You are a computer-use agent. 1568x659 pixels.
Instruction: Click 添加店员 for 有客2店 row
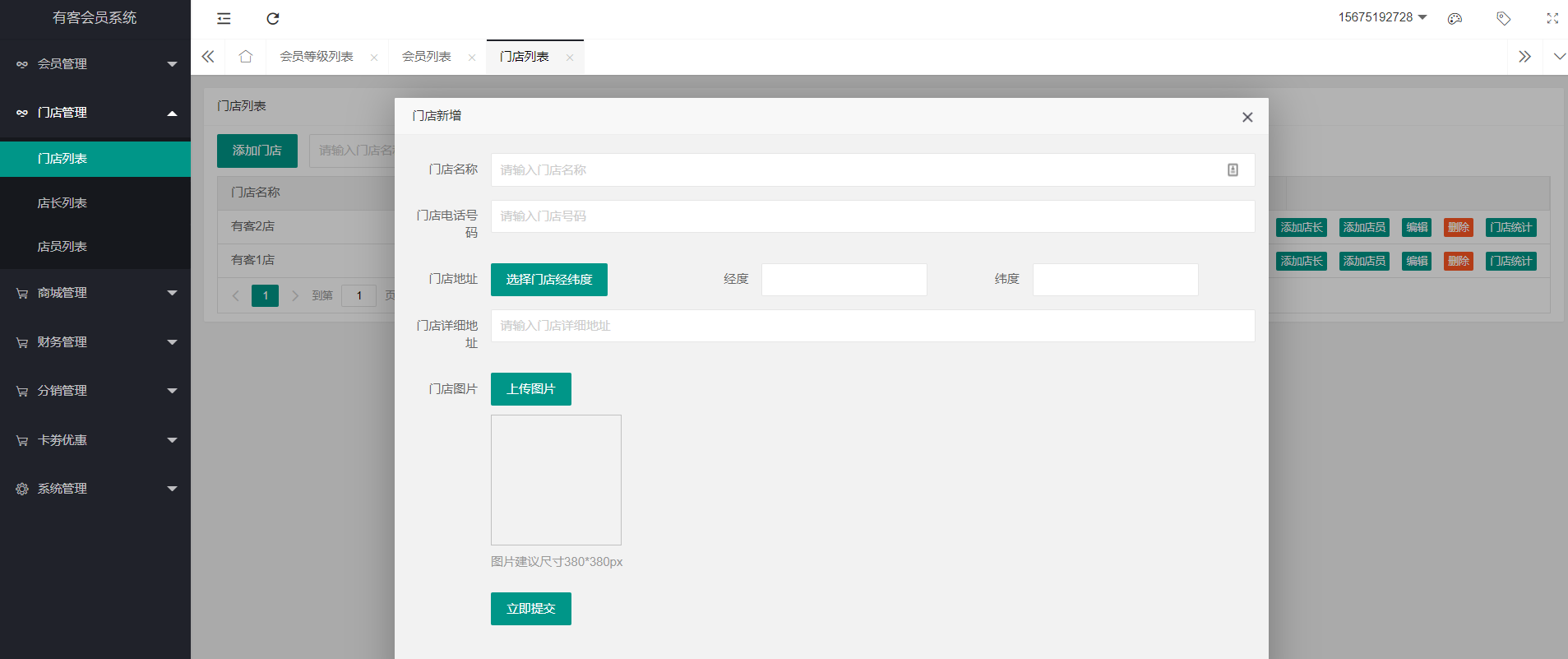pos(1364,228)
